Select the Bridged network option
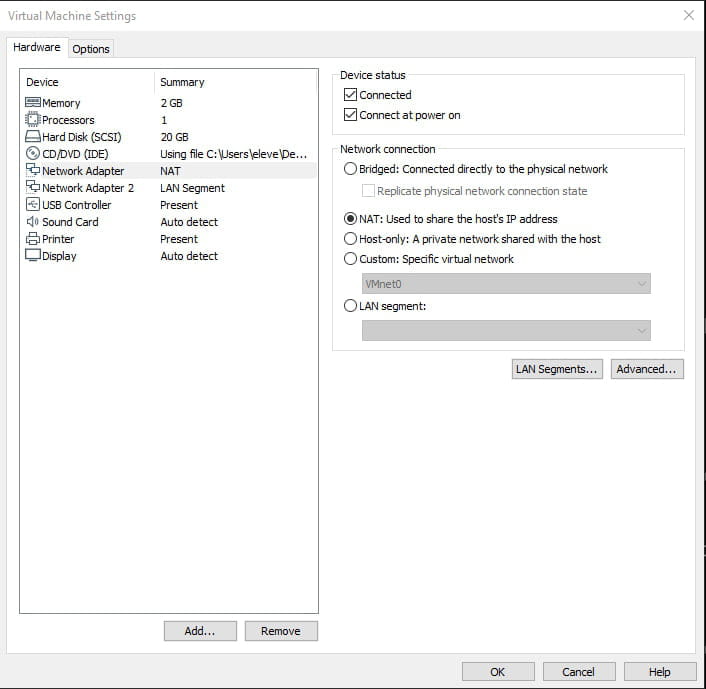Viewport: 706px width, 689px height. [350, 169]
